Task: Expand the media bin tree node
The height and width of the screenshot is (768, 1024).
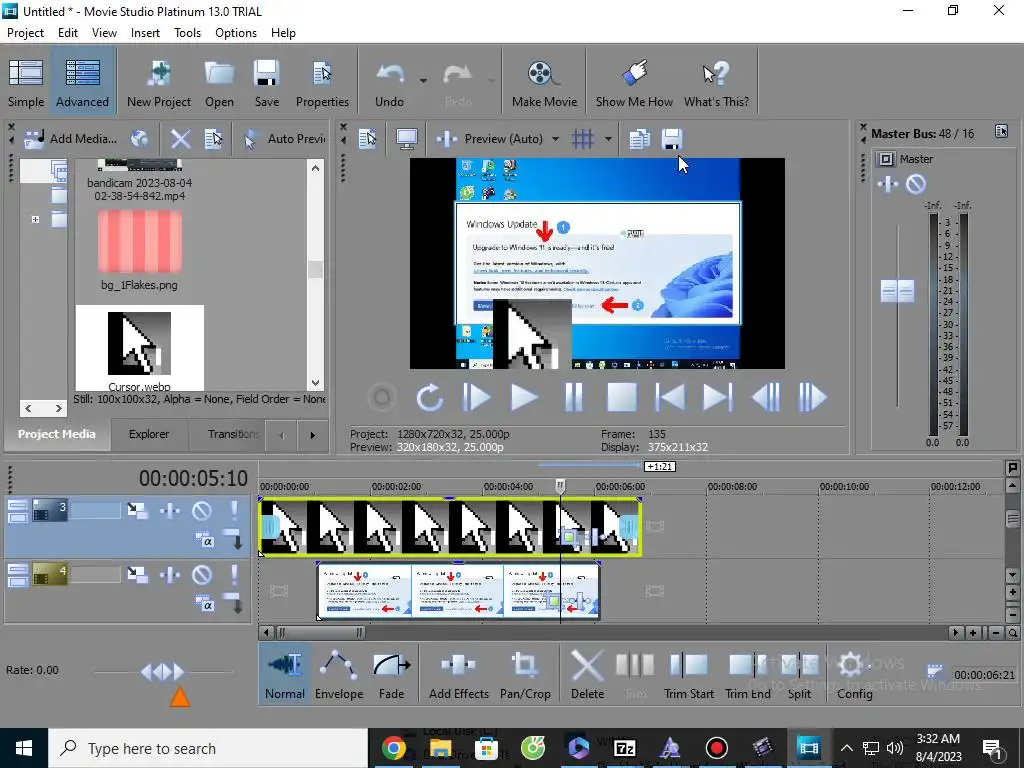Action: pos(35,219)
